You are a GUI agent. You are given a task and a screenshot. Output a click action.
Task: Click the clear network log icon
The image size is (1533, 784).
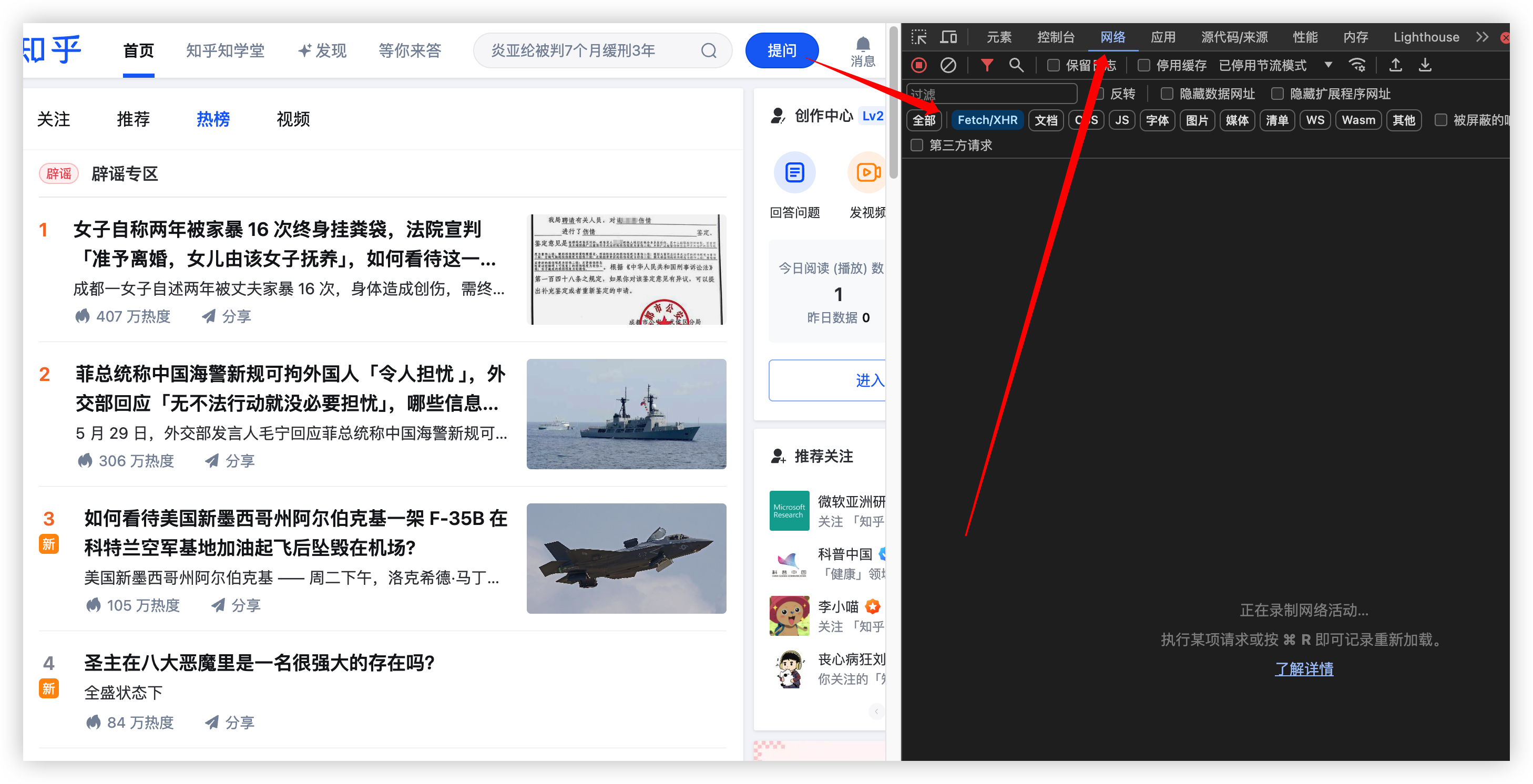pyautogui.click(x=948, y=65)
